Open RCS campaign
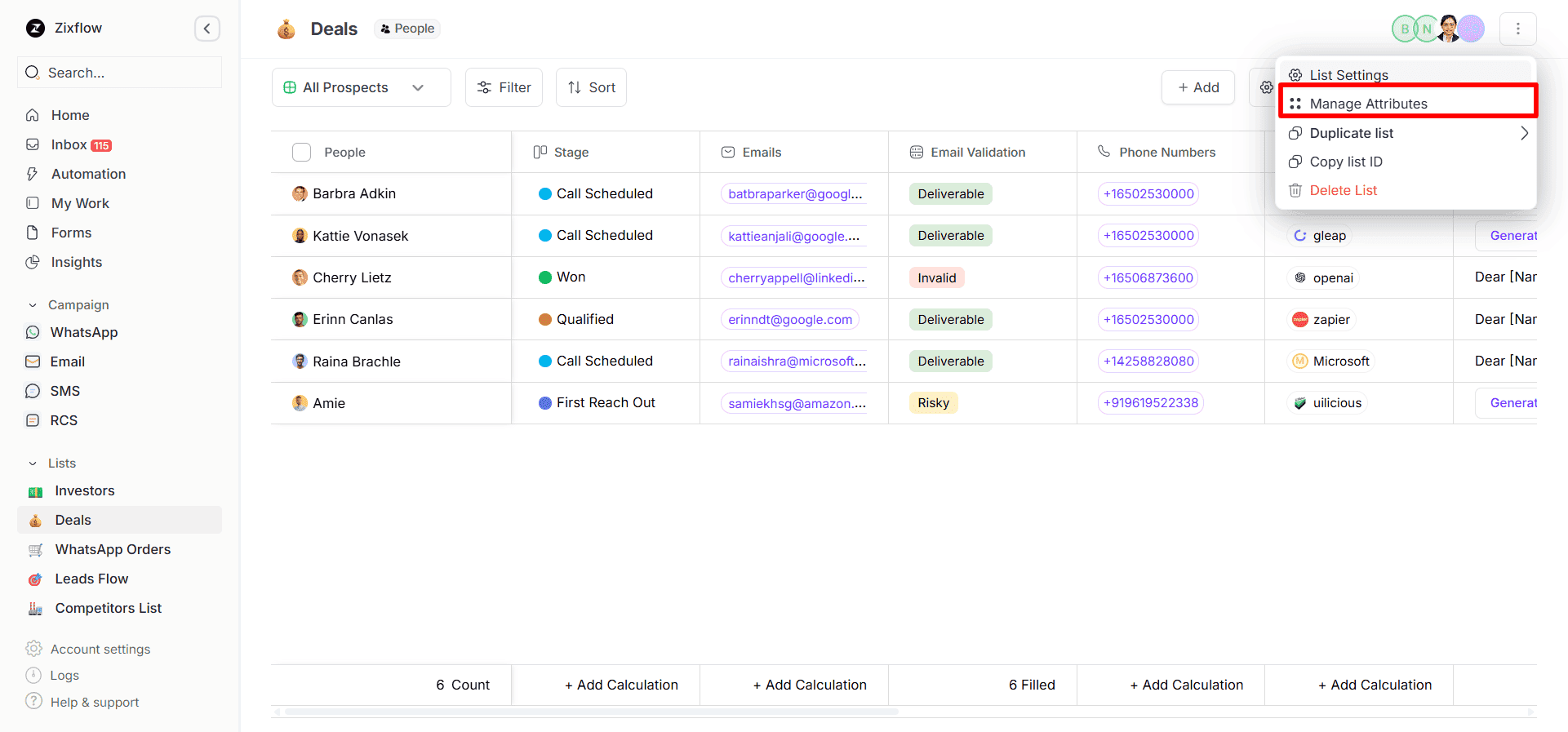 click(x=64, y=420)
